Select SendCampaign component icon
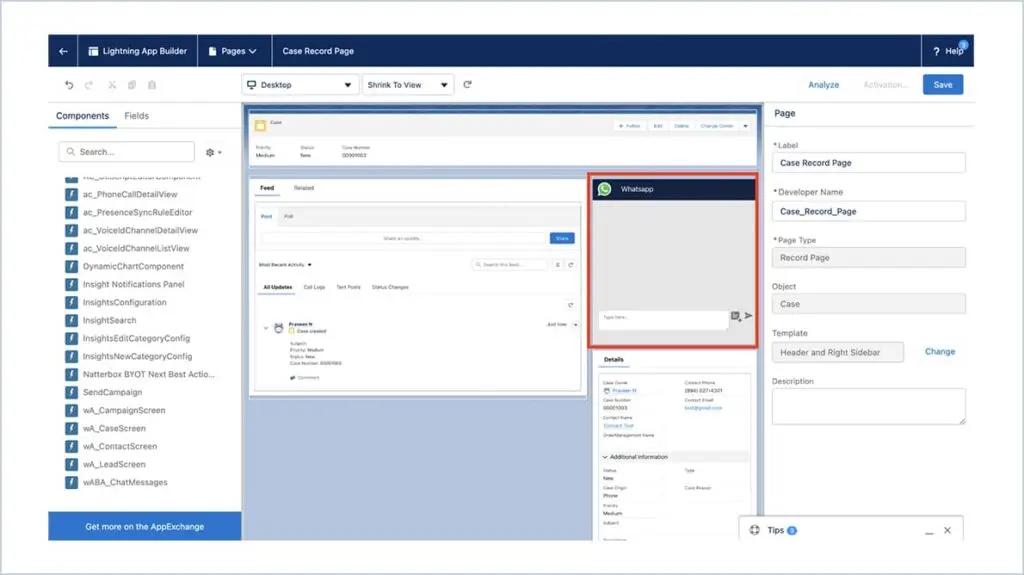This screenshot has height=575, width=1024. click(x=71, y=392)
